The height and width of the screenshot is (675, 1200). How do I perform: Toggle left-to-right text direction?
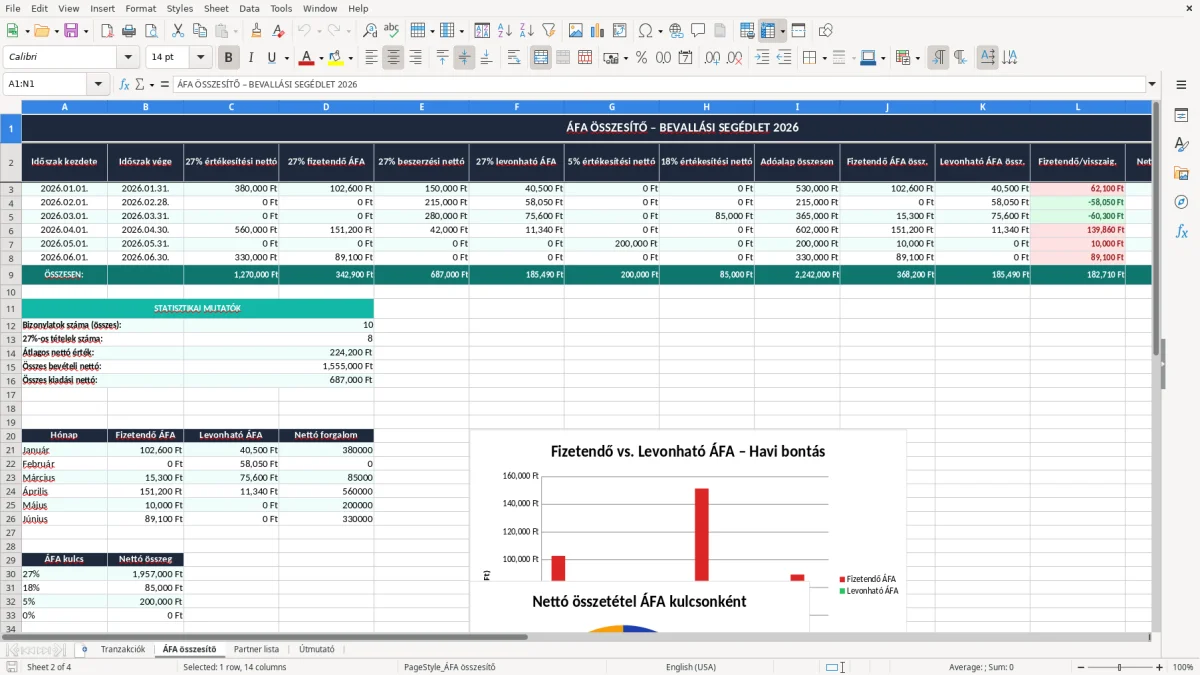click(938, 58)
